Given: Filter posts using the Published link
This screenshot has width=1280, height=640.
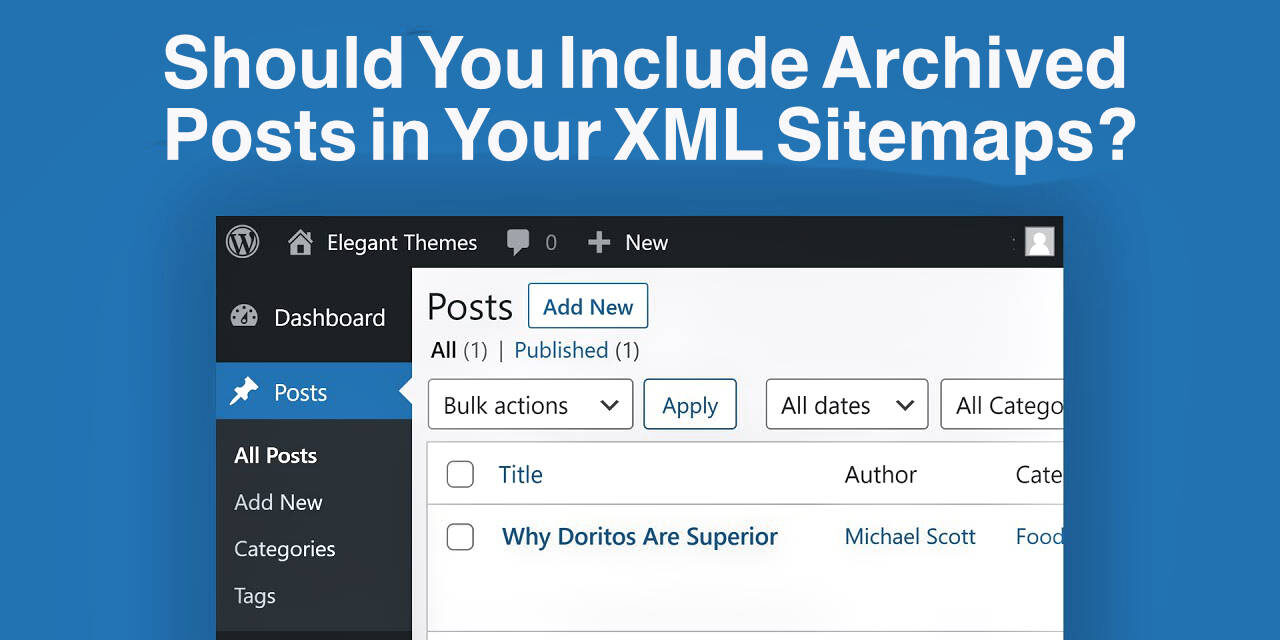Looking at the screenshot, I should click(x=562, y=350).
